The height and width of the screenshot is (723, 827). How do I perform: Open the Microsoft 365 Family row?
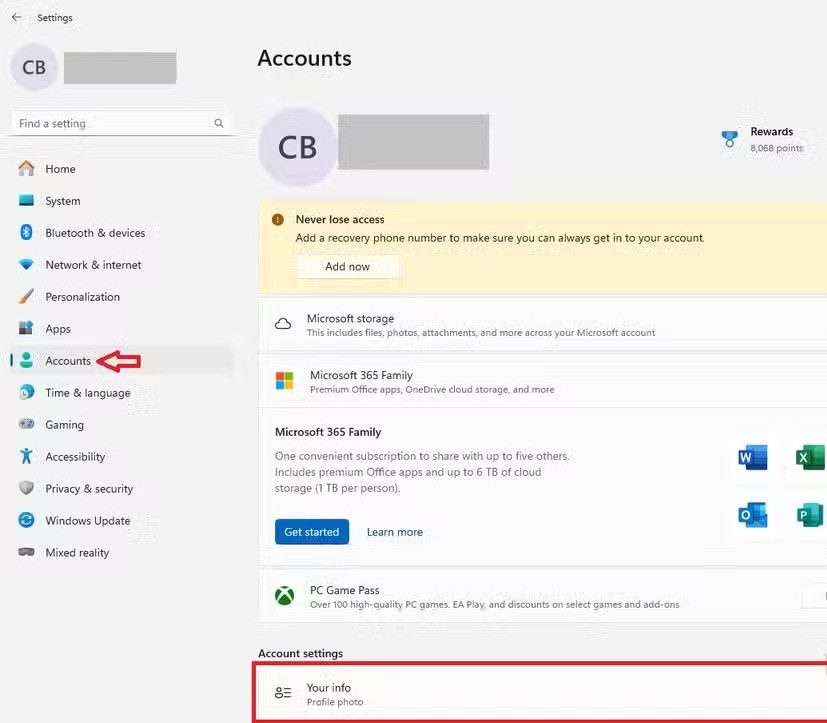click(543, 381)
